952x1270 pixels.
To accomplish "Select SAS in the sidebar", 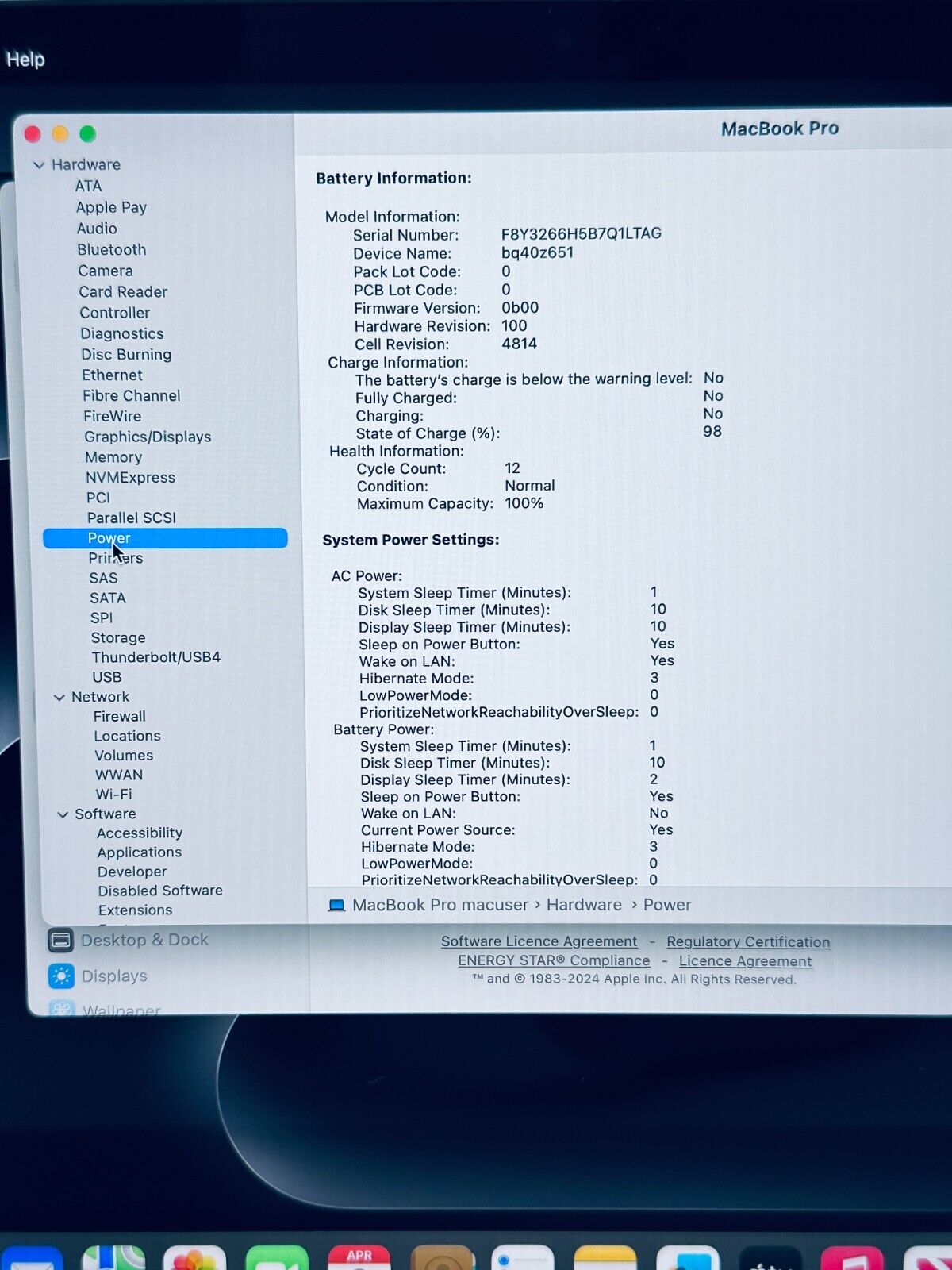I will click(103, 578).
